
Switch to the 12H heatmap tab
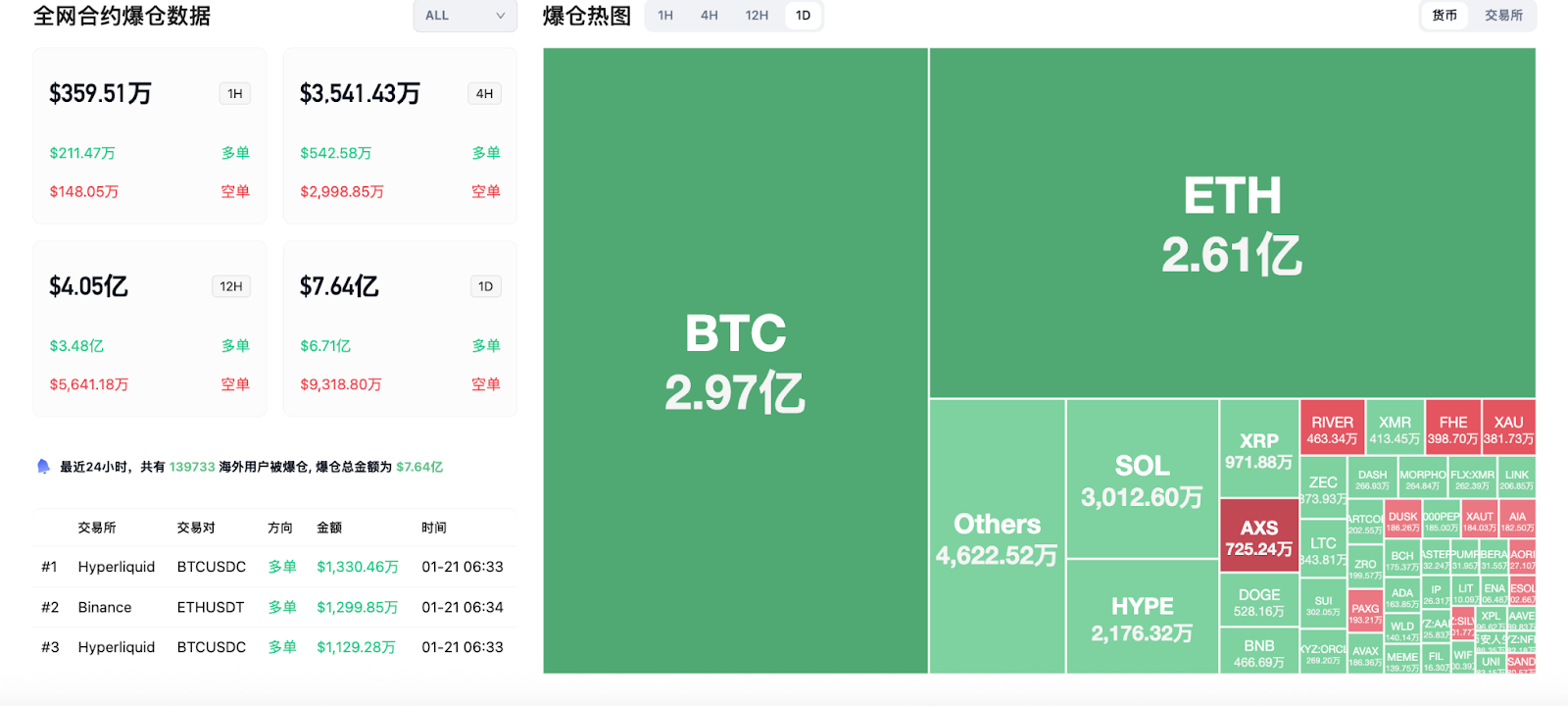[757, 16]
